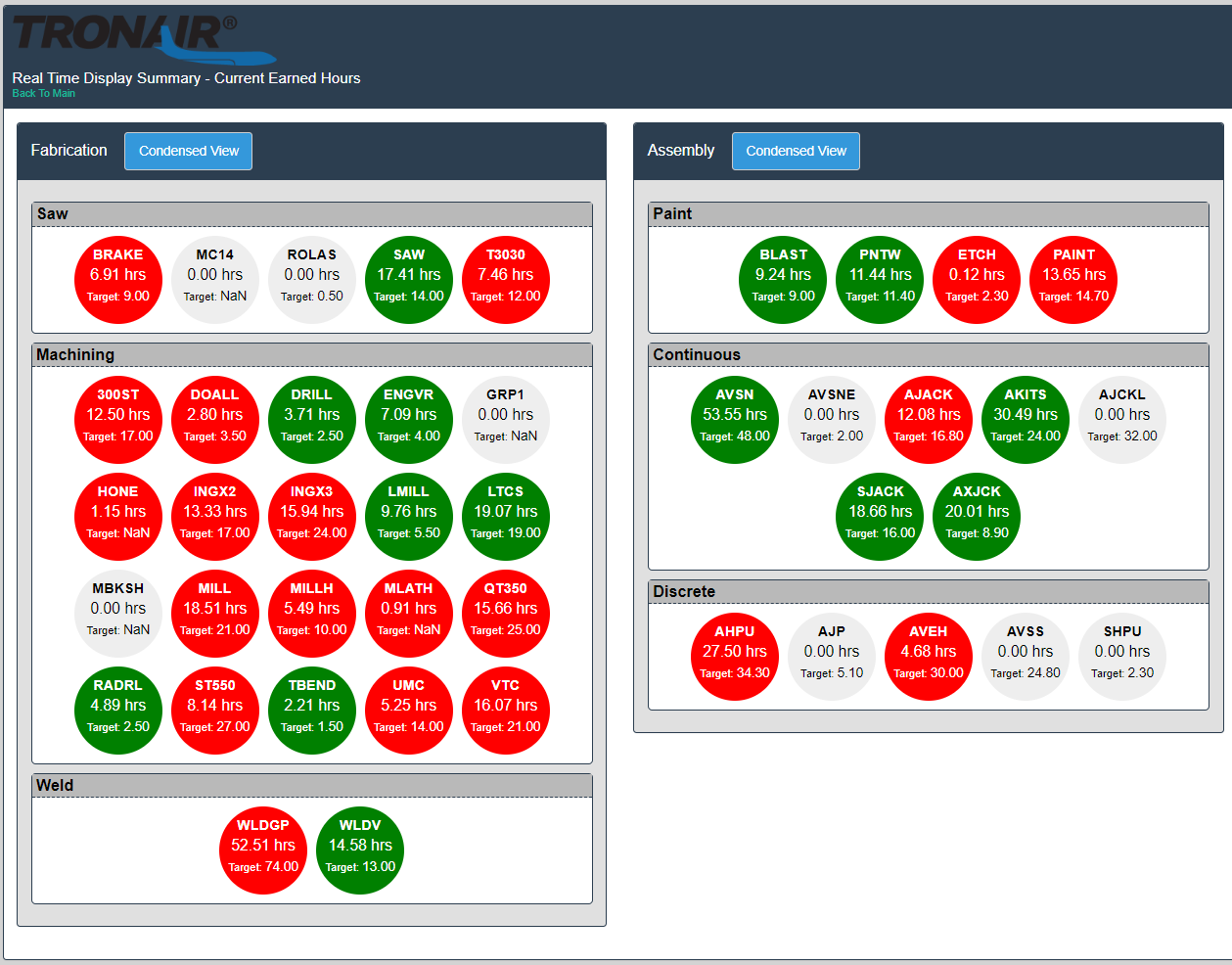1232x965 pixels.
Task: Click the INGX2 work center circle
Action: [215, 517]
